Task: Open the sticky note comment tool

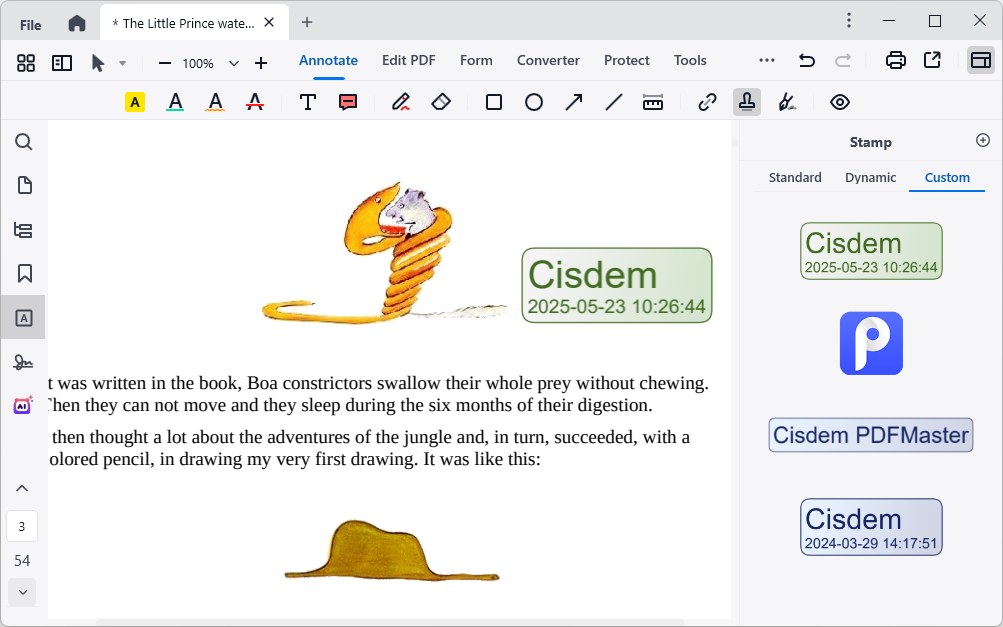Action: 347,101
